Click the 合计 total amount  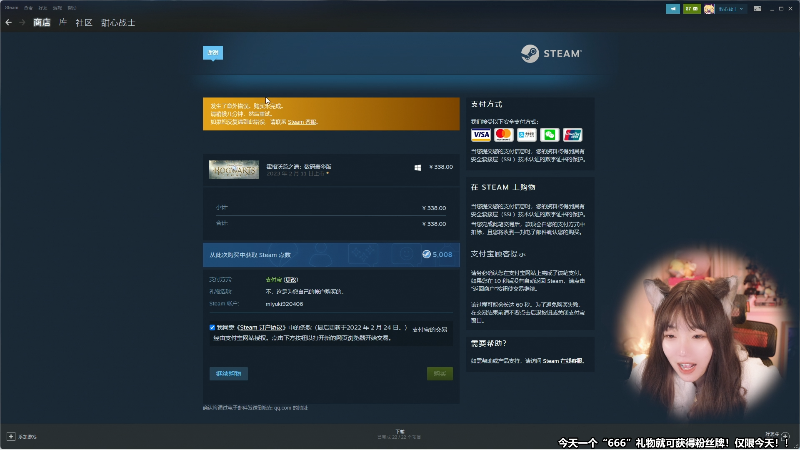pyautogui.click(x=434, y=223)
